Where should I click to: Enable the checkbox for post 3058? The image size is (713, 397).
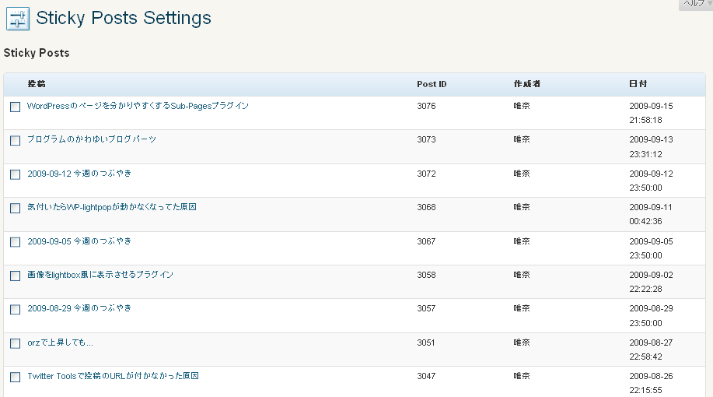(15, 276)
